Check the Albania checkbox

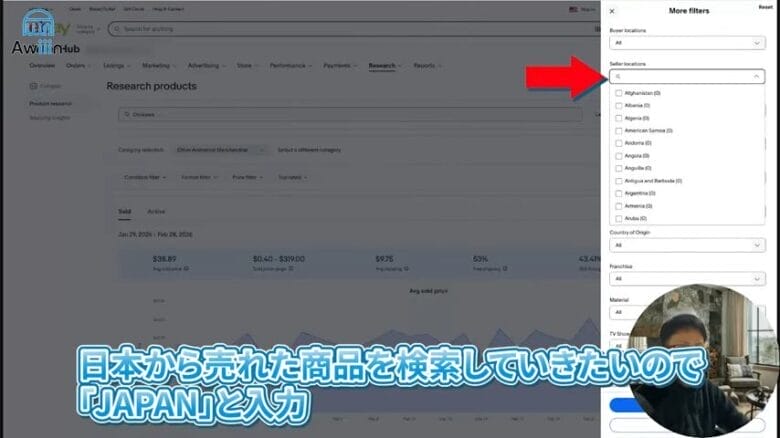point(618,106)
